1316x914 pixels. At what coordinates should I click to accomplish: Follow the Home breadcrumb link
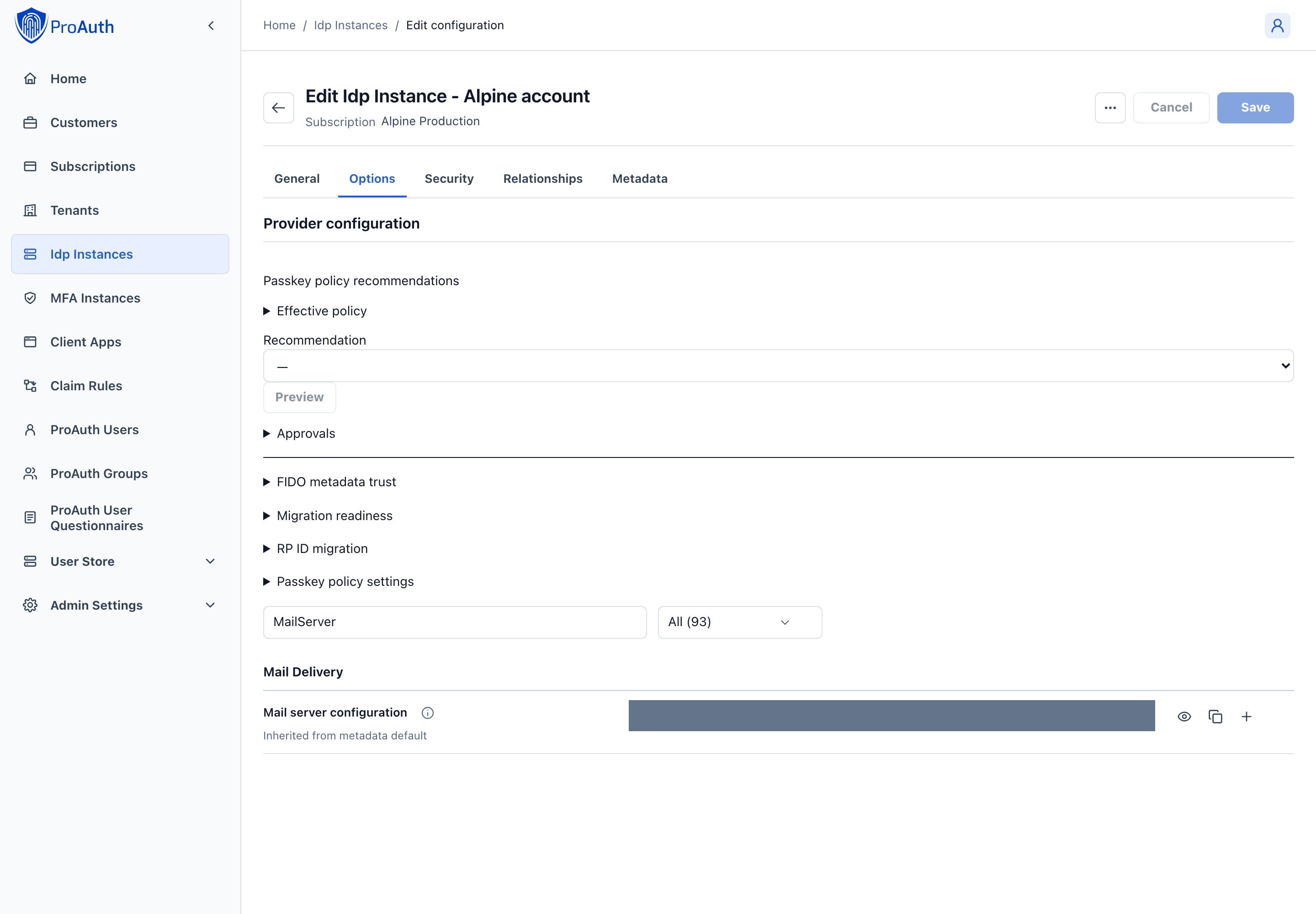tap(280, 25)
